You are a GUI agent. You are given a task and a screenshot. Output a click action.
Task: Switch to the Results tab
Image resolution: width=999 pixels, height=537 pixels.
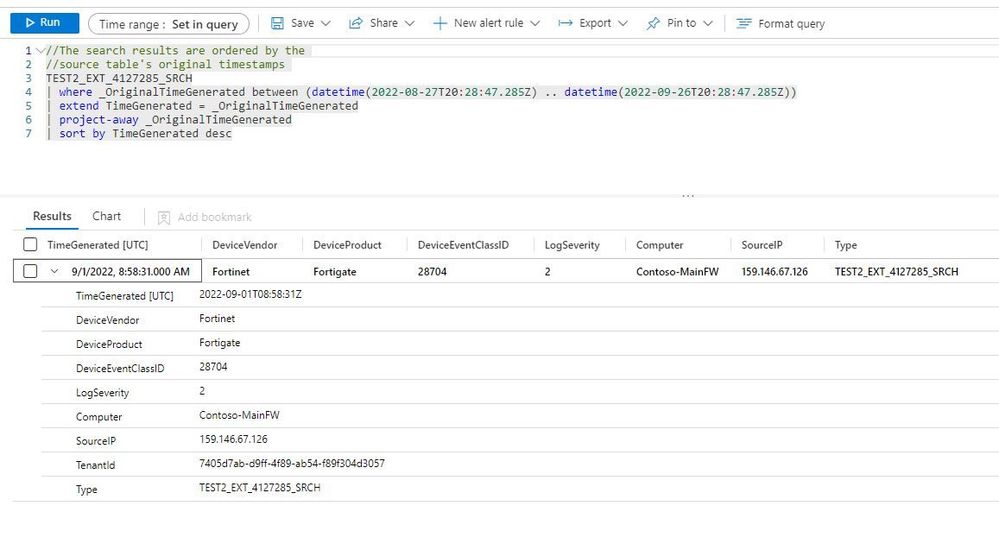[52, 216]
